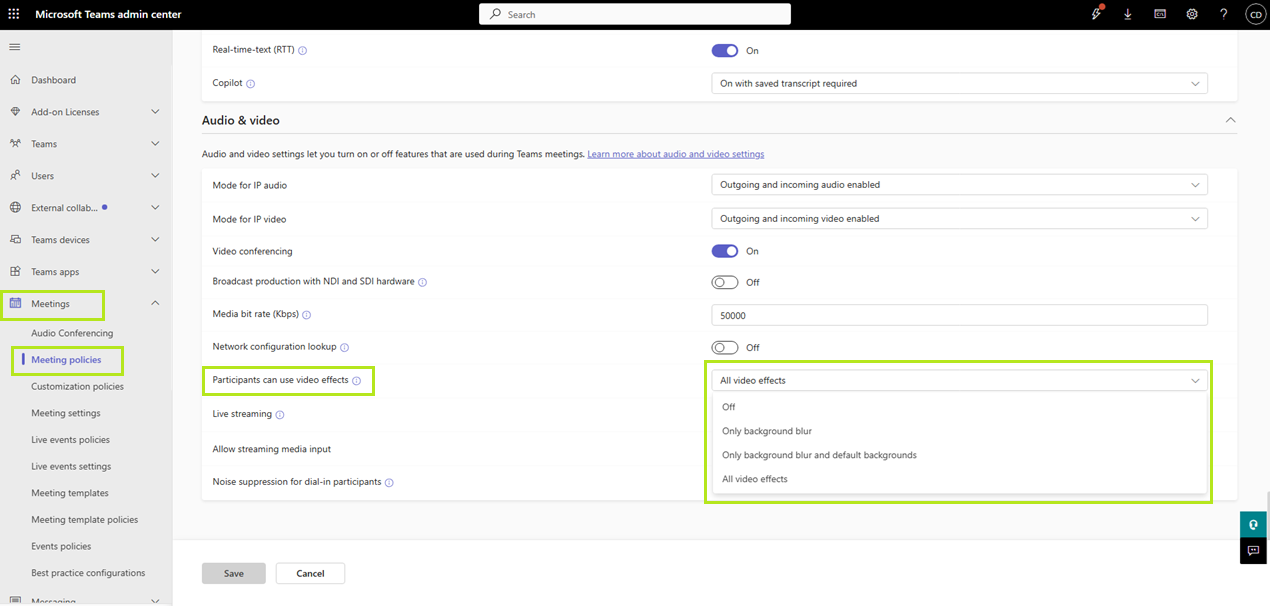Select Off in video effects list
Viewport: 1270px width, 606px height.
click(x=959, y=407)
